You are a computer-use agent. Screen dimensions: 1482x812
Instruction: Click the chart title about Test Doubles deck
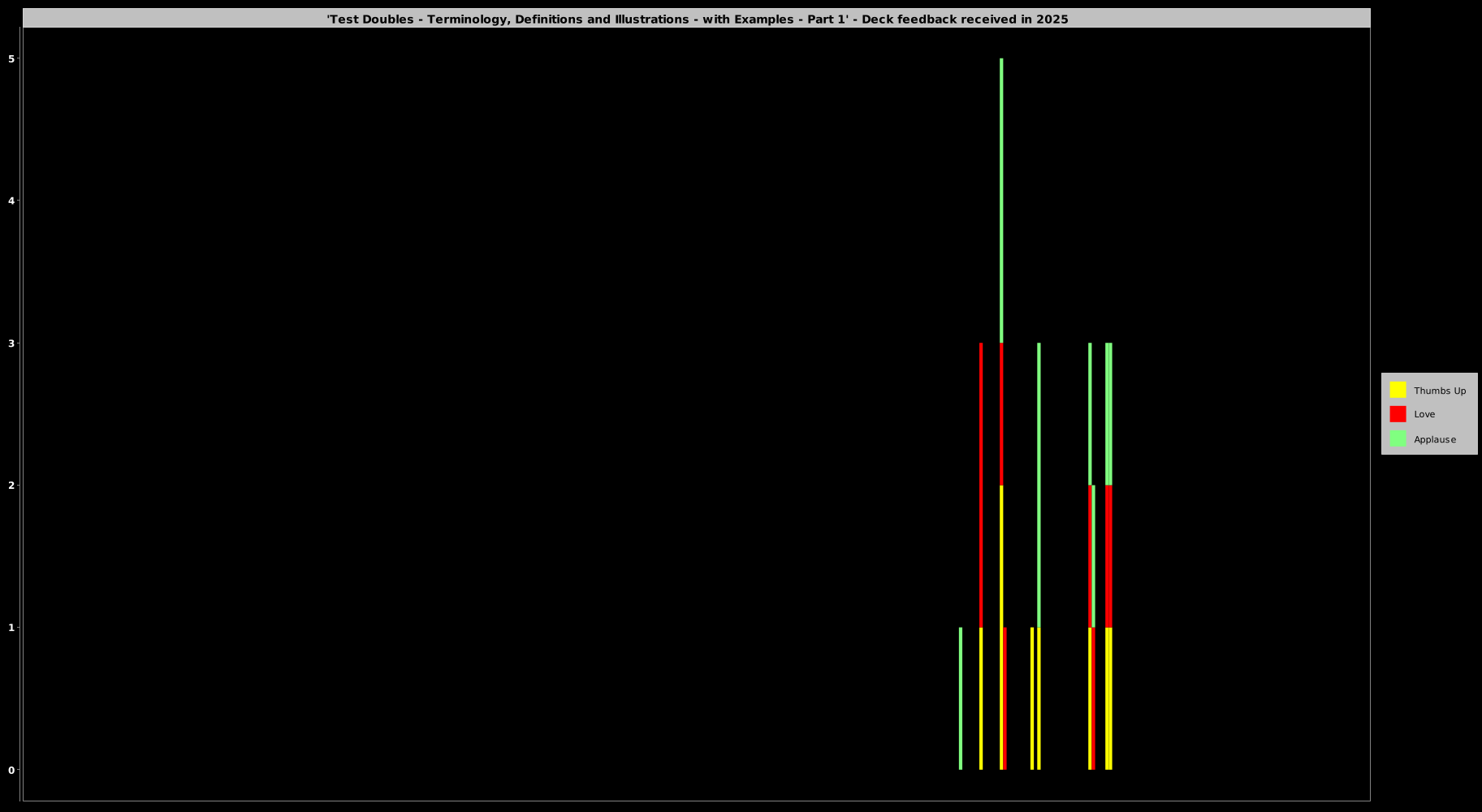click(697, 19)
